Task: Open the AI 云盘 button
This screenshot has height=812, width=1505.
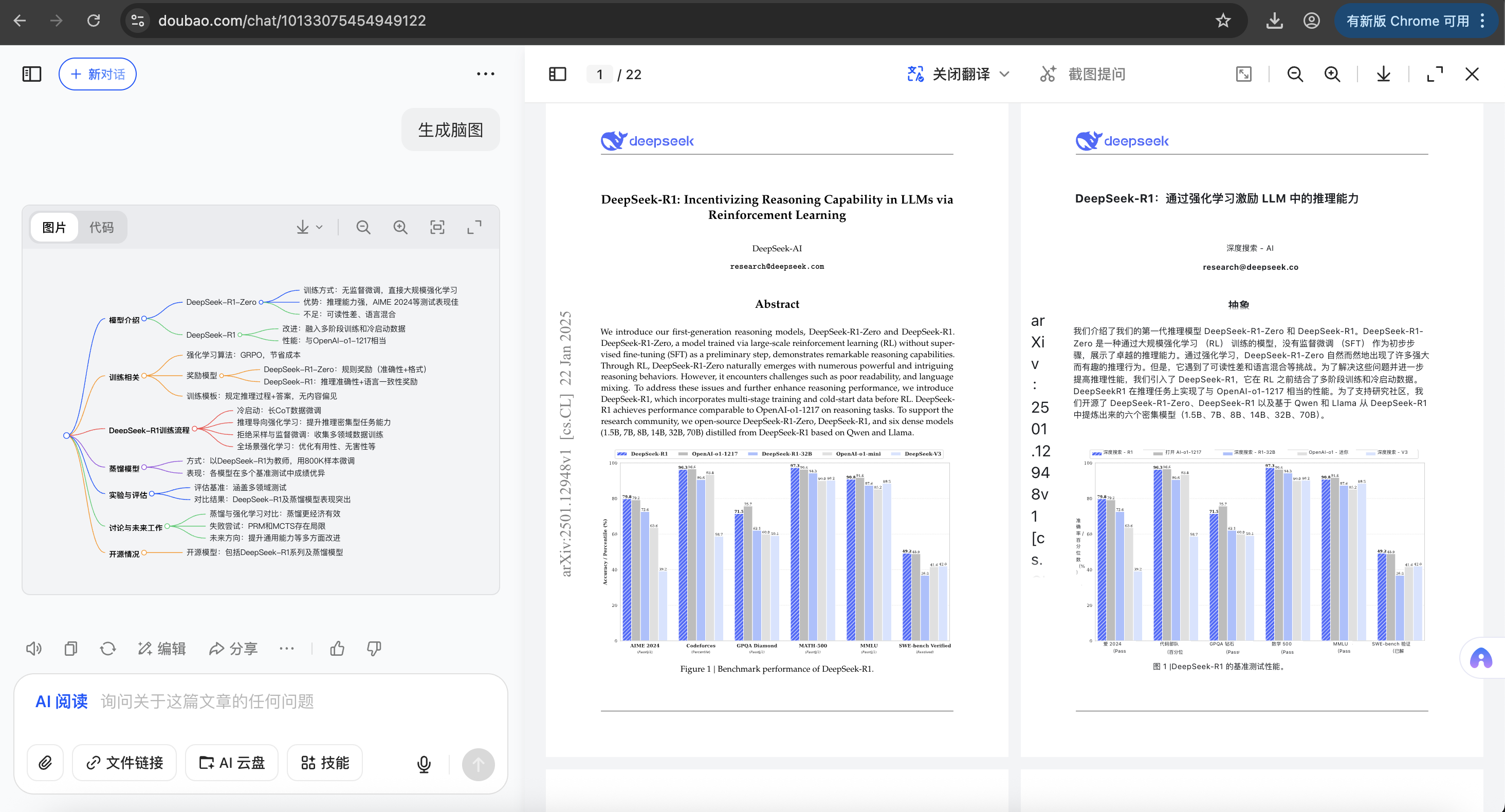Action: 232,763
